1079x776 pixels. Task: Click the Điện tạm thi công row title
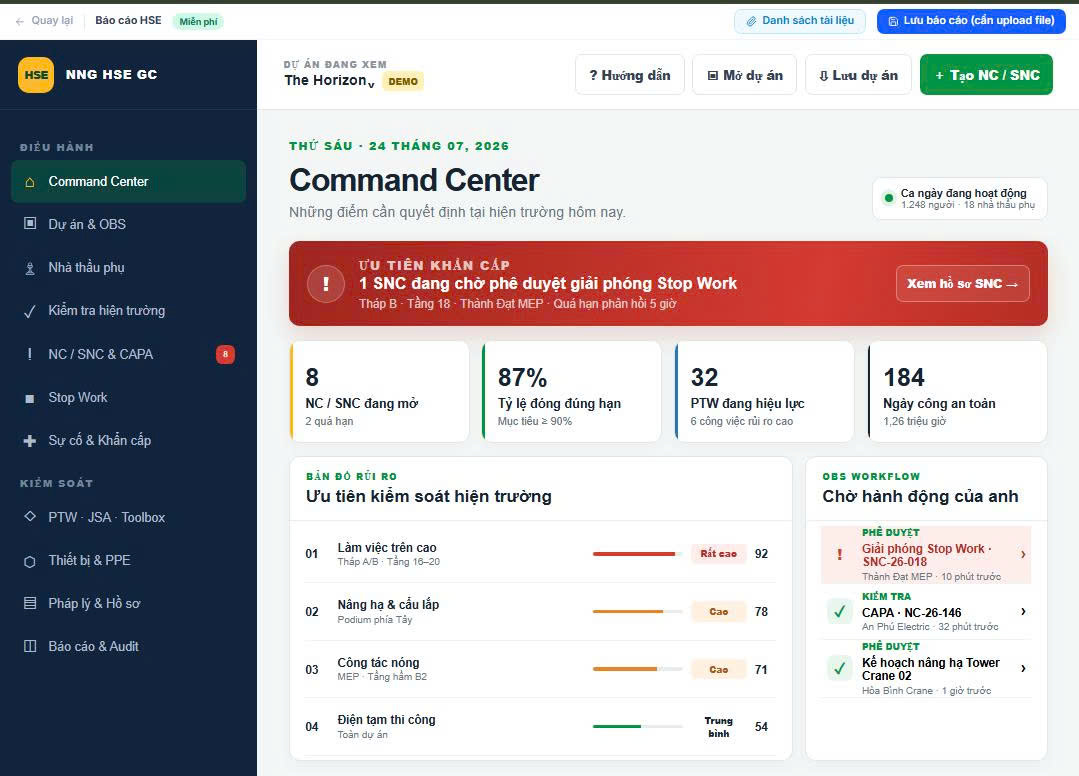[x=386, y=720]
